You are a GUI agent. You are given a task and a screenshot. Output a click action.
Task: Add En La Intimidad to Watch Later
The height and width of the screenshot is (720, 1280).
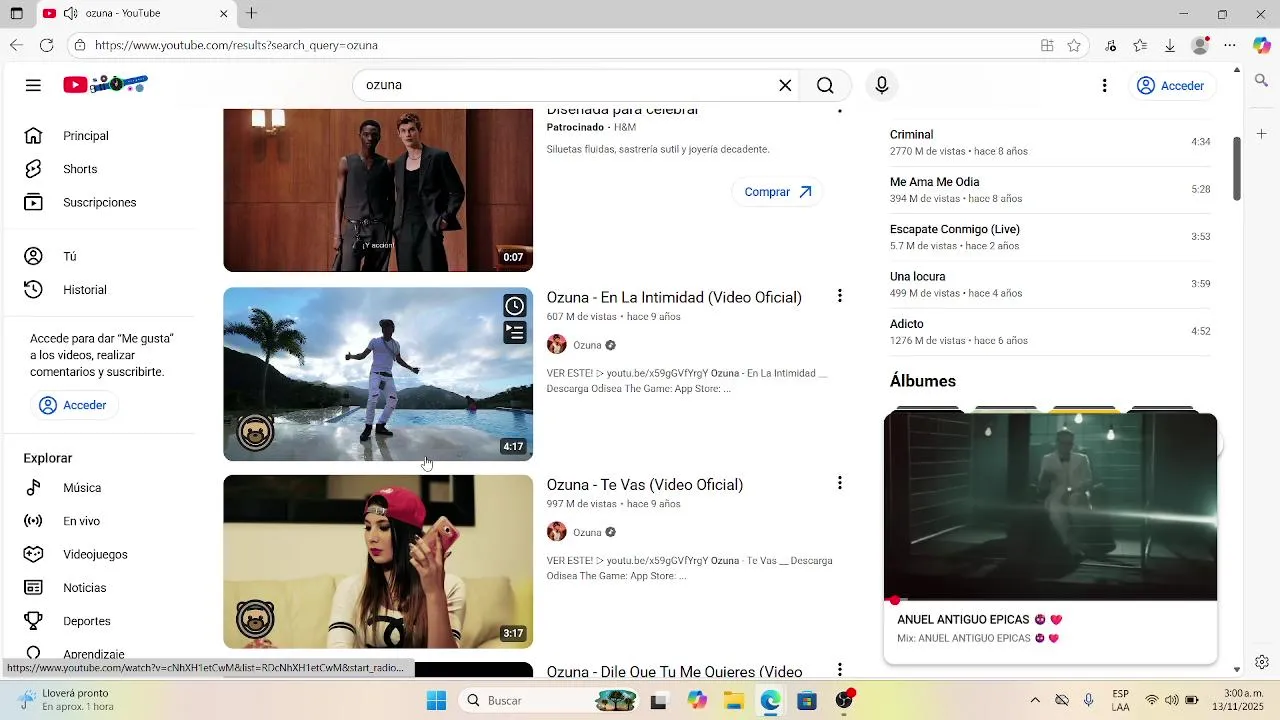coord(514,306)
